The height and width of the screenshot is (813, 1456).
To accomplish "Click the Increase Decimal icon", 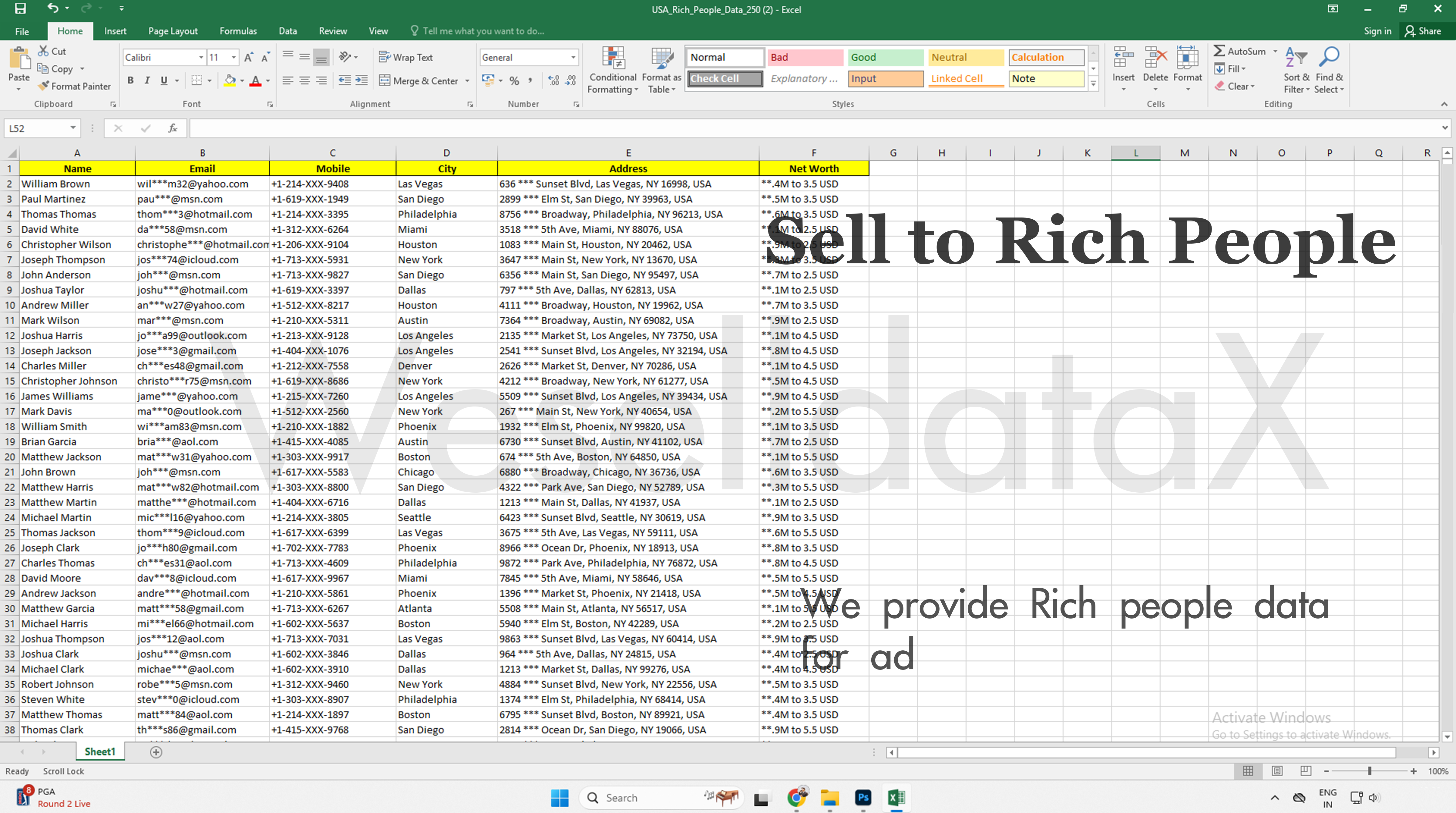I will (554, 80).
